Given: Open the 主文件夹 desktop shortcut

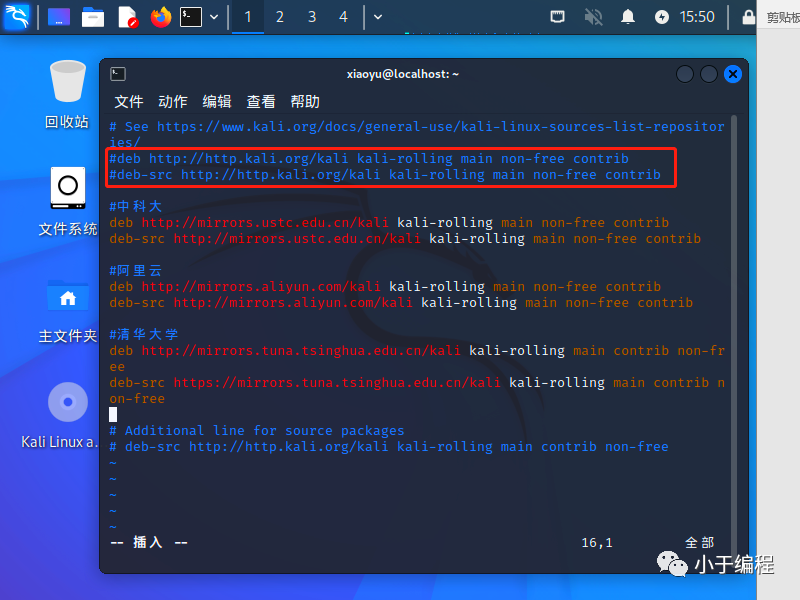Looking at the screenshot, I should 66,297.
